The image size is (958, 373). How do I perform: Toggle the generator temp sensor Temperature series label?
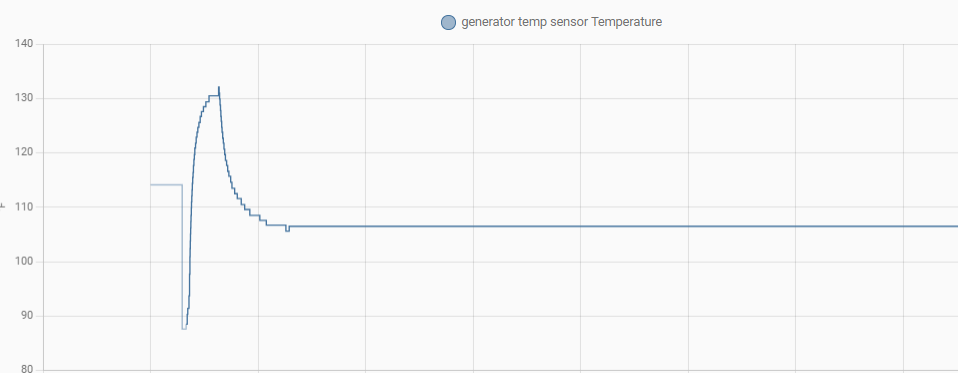click(561, 23)
